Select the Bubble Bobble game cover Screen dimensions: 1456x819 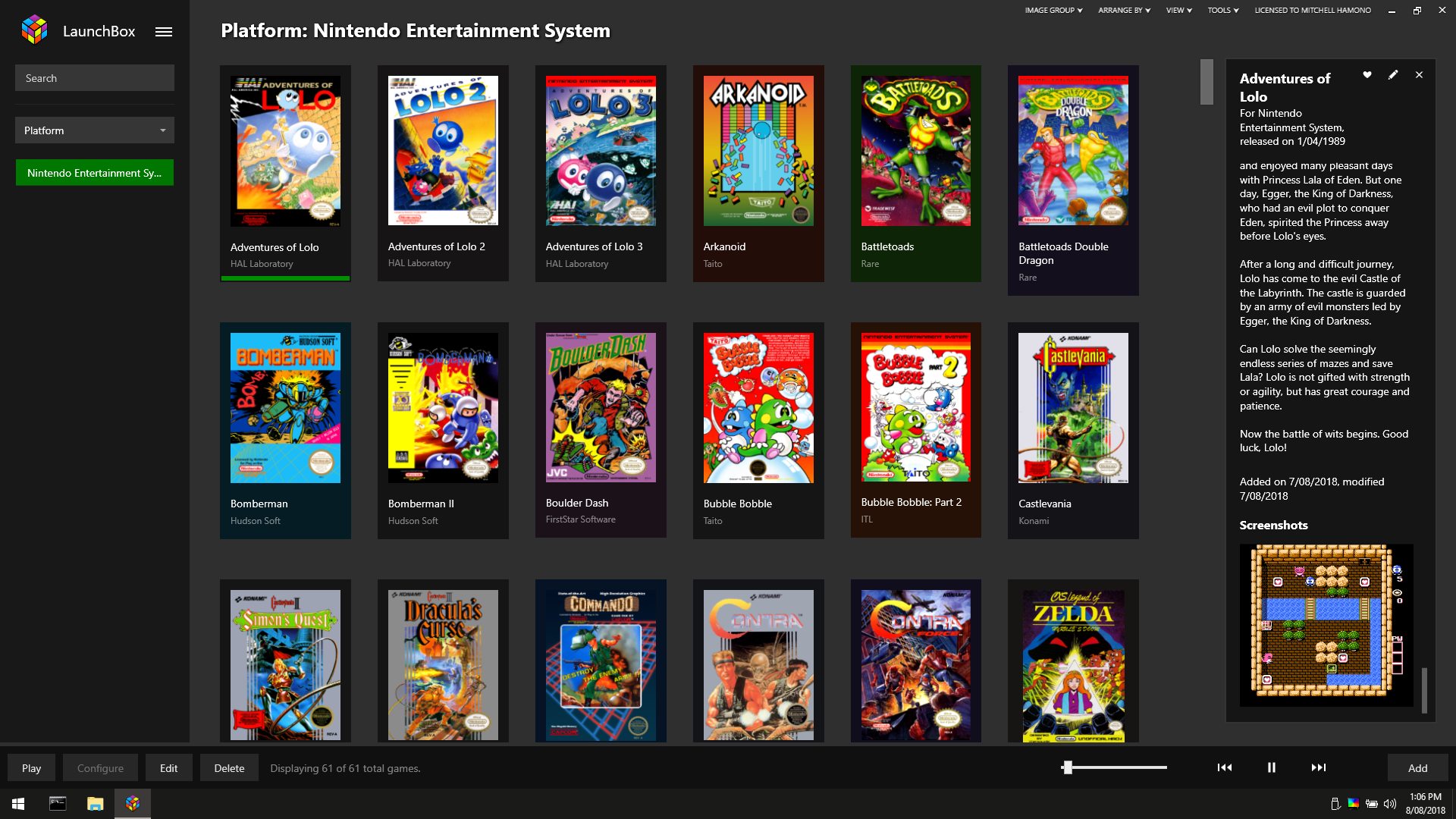point(758,408)
